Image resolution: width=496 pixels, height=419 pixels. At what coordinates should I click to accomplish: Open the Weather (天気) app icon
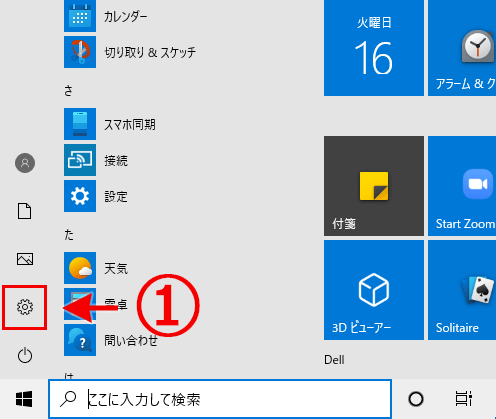[x=80, y=268]
